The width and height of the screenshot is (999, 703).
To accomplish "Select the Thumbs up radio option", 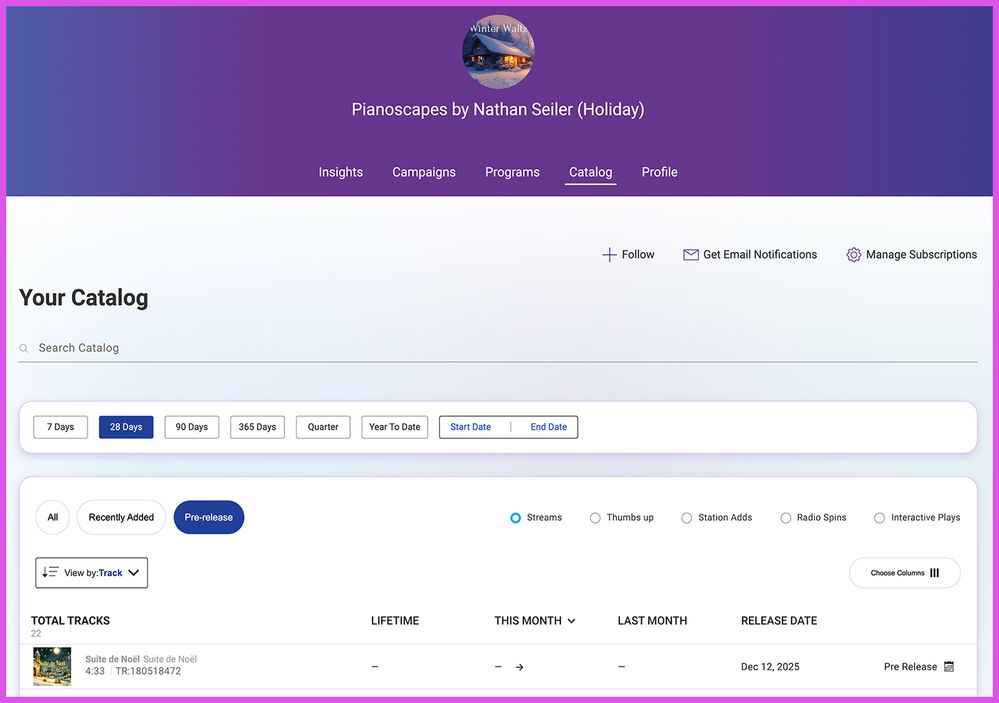I will [595, 518].
